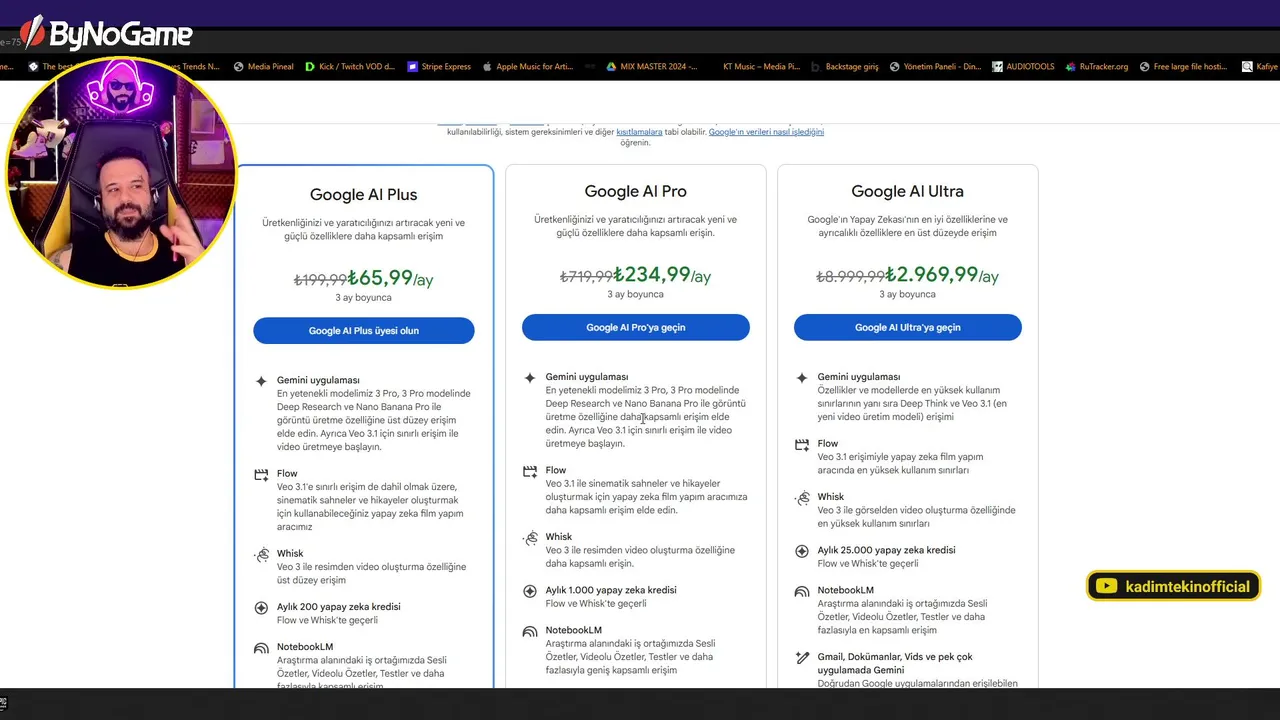
Task: Open The best... bookmark in bookmarks bar
Action: coord(49,67)
